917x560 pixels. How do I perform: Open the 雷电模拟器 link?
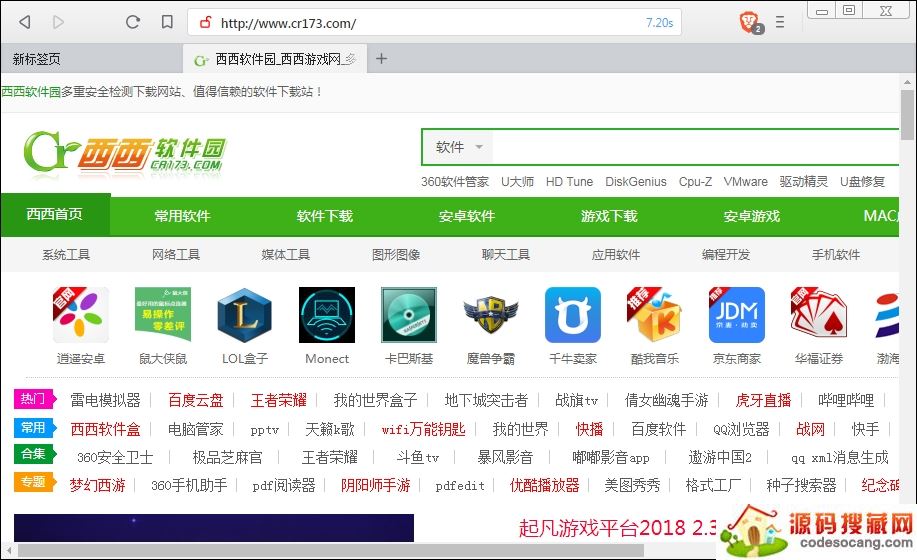(x=105, y=400)
